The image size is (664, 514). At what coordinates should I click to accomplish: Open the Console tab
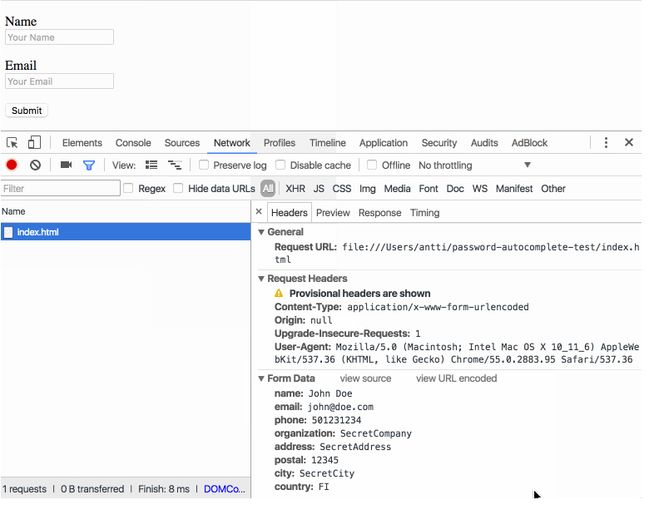tap(133, 143)
